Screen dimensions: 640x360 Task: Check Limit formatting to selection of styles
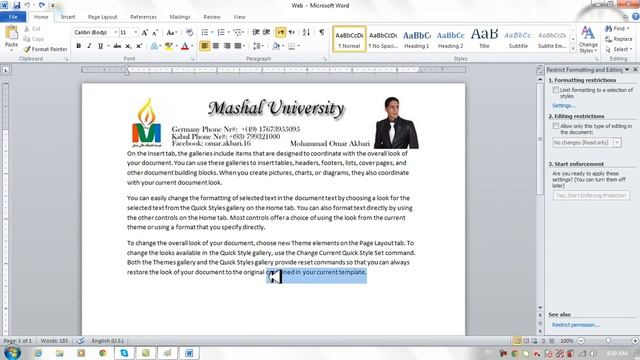coord(556,90)
